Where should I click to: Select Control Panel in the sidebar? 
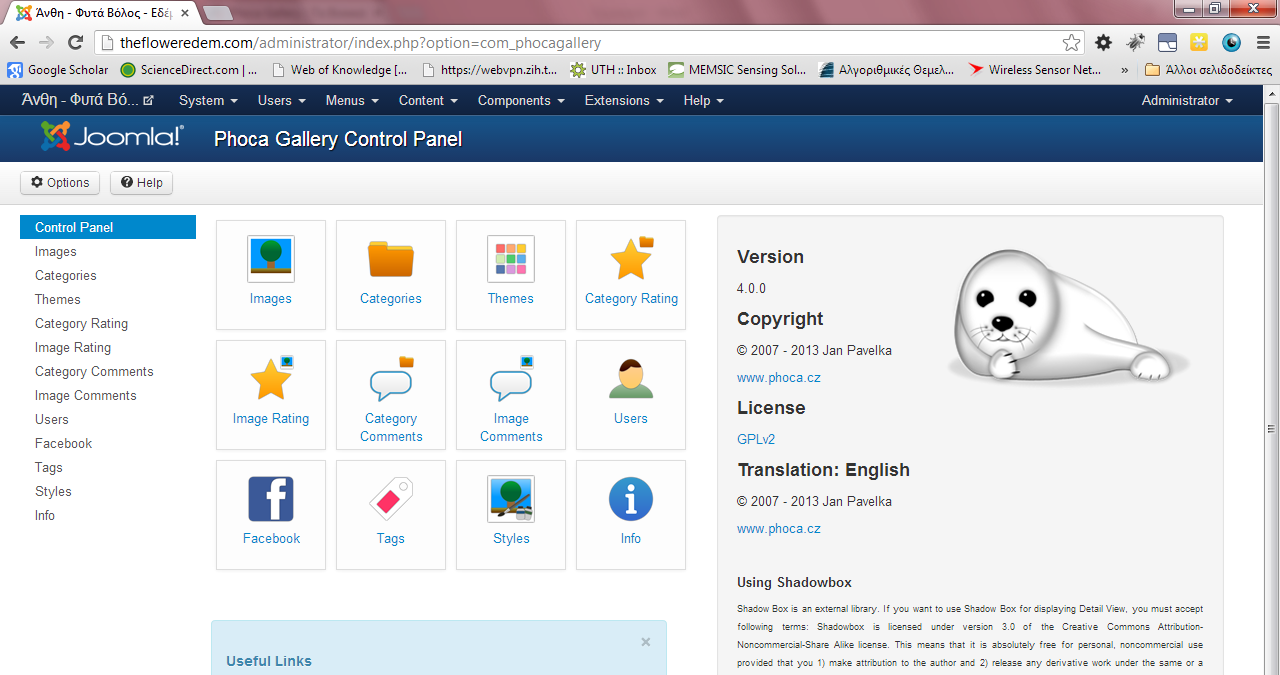click(108, 227)
